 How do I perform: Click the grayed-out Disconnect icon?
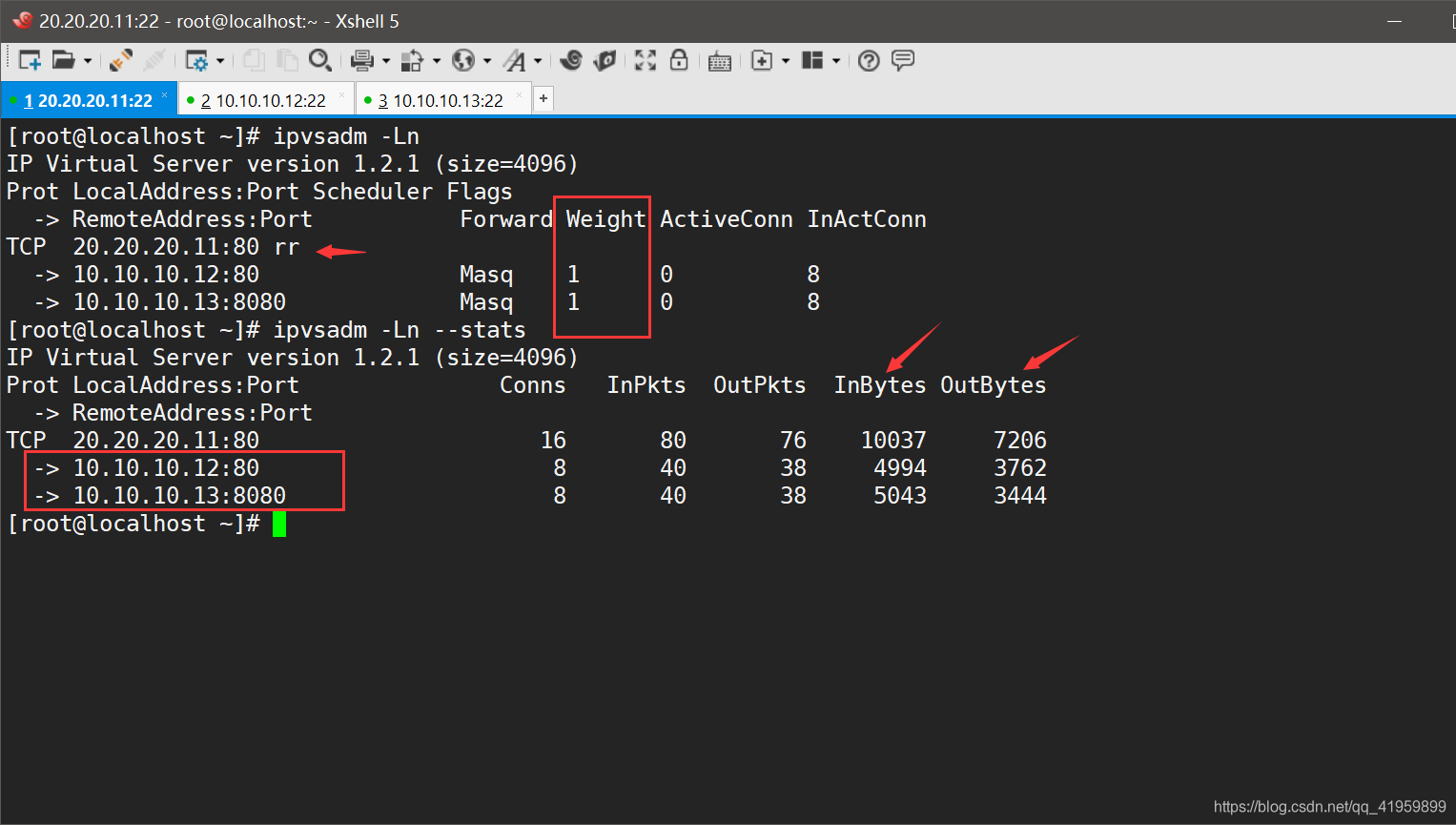pos(154,61)
